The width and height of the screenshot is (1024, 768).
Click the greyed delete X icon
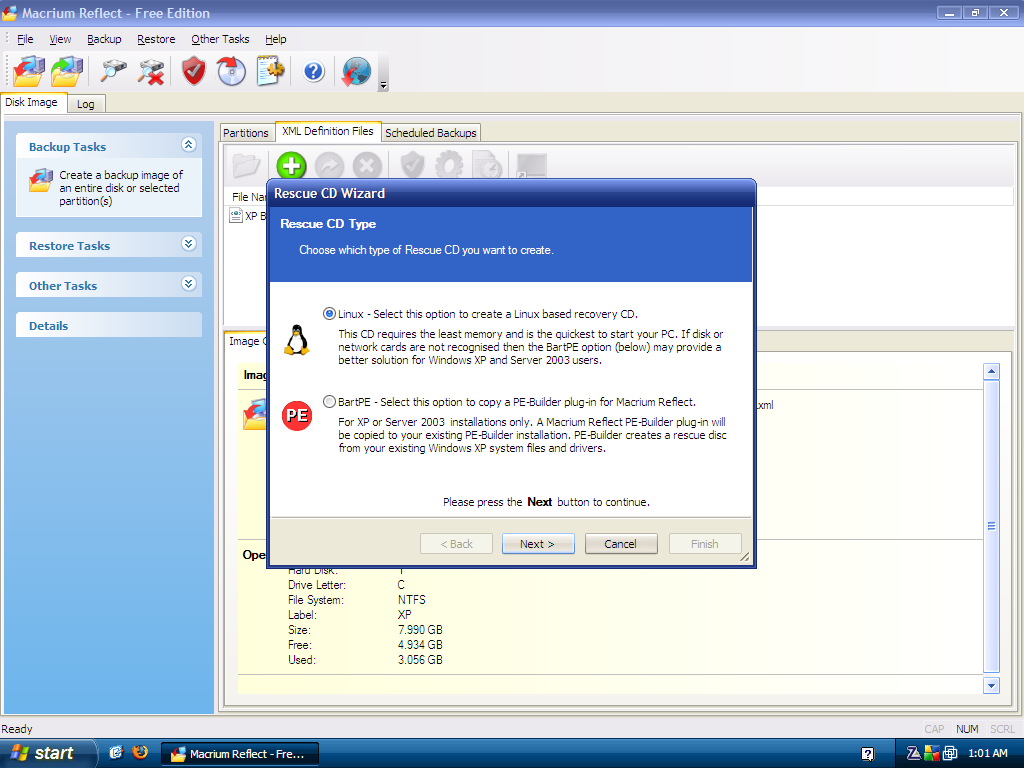coord(368,165)
